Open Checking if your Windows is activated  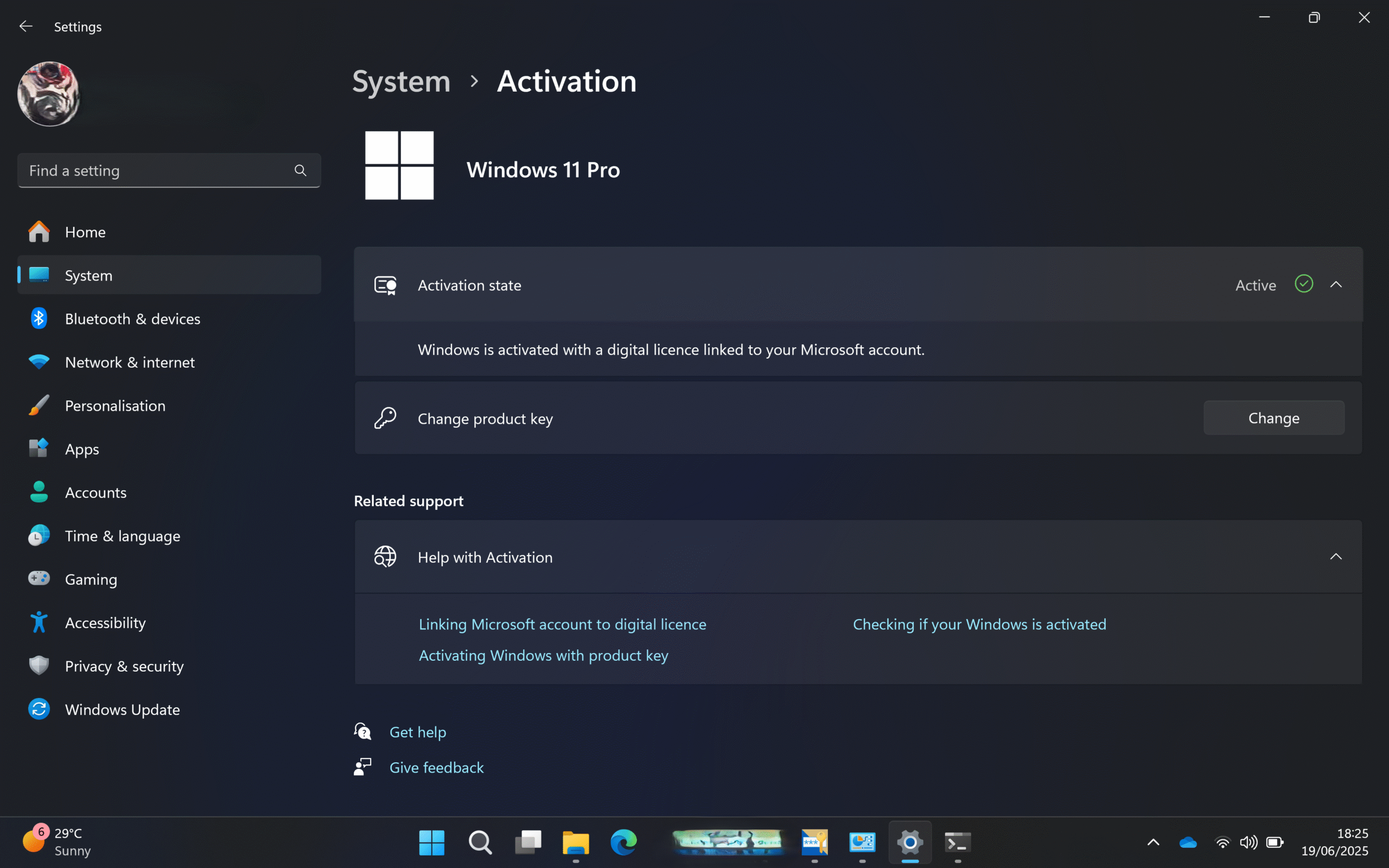(x=979, y=624)
